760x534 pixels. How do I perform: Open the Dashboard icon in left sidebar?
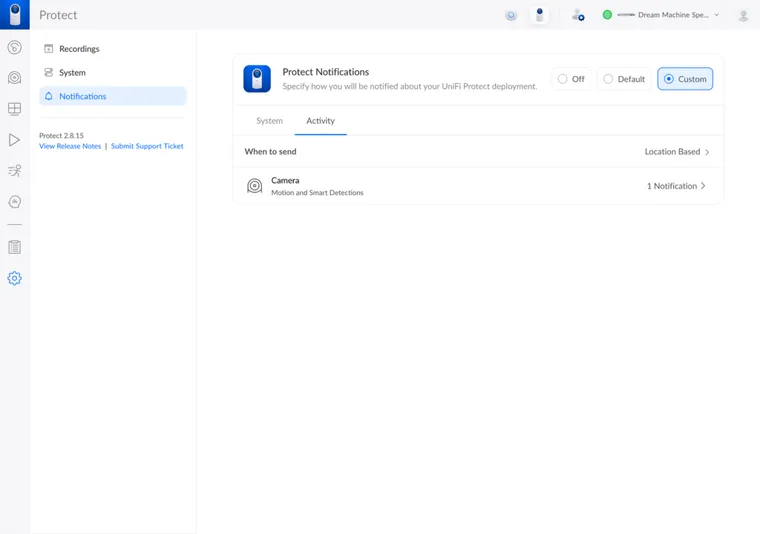coord(15,47)
